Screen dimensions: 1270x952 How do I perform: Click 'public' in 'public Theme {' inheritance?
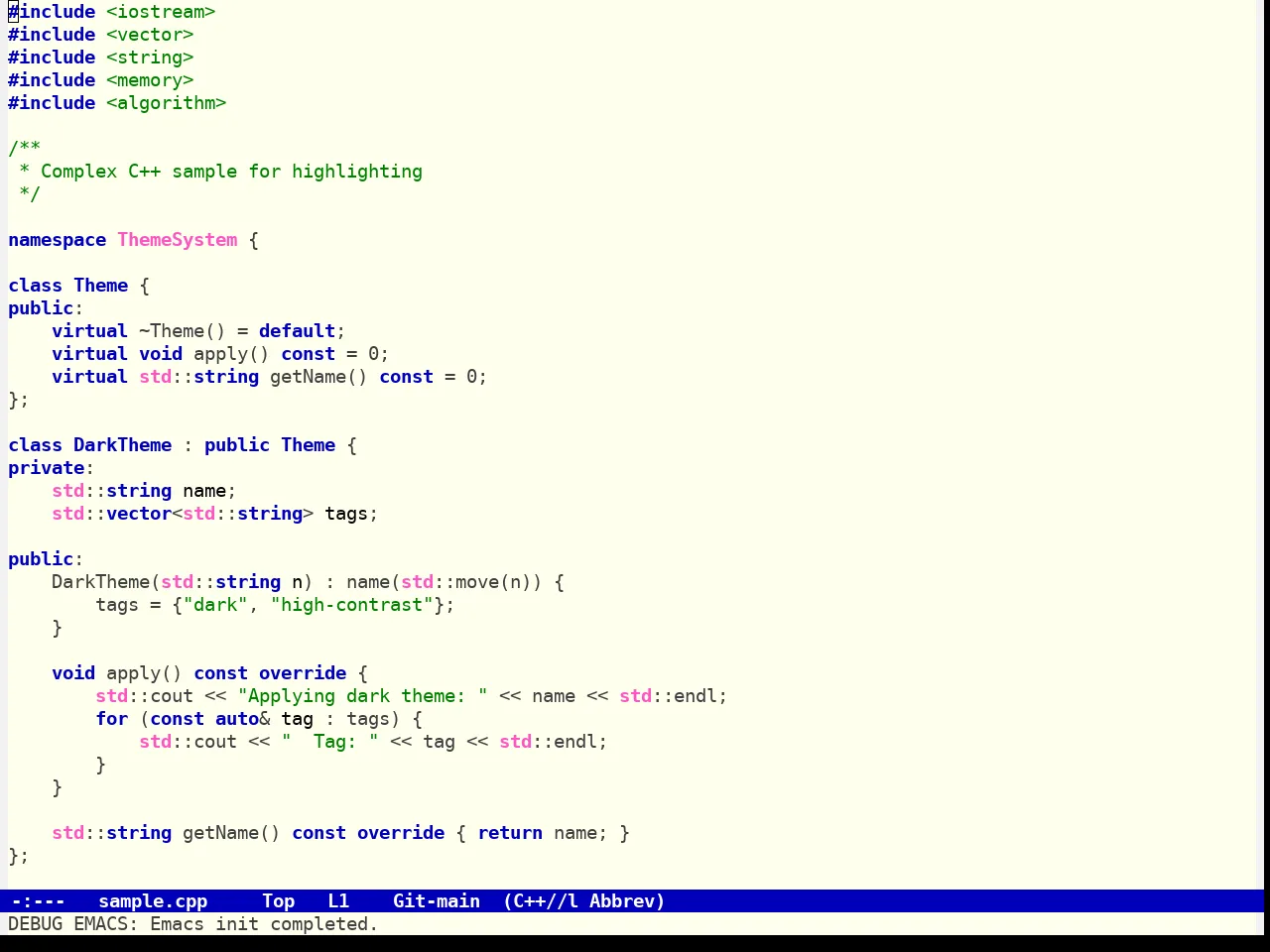(x=237, y=445)
